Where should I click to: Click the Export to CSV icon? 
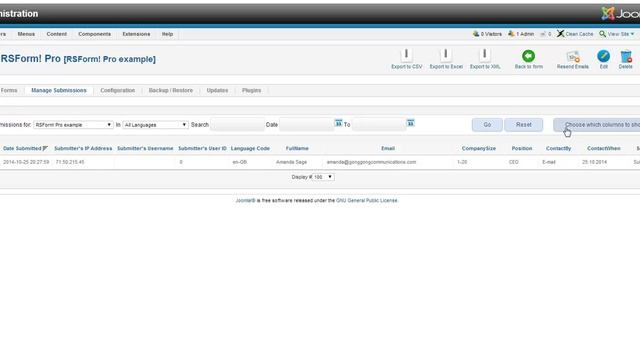pos(406,55)
